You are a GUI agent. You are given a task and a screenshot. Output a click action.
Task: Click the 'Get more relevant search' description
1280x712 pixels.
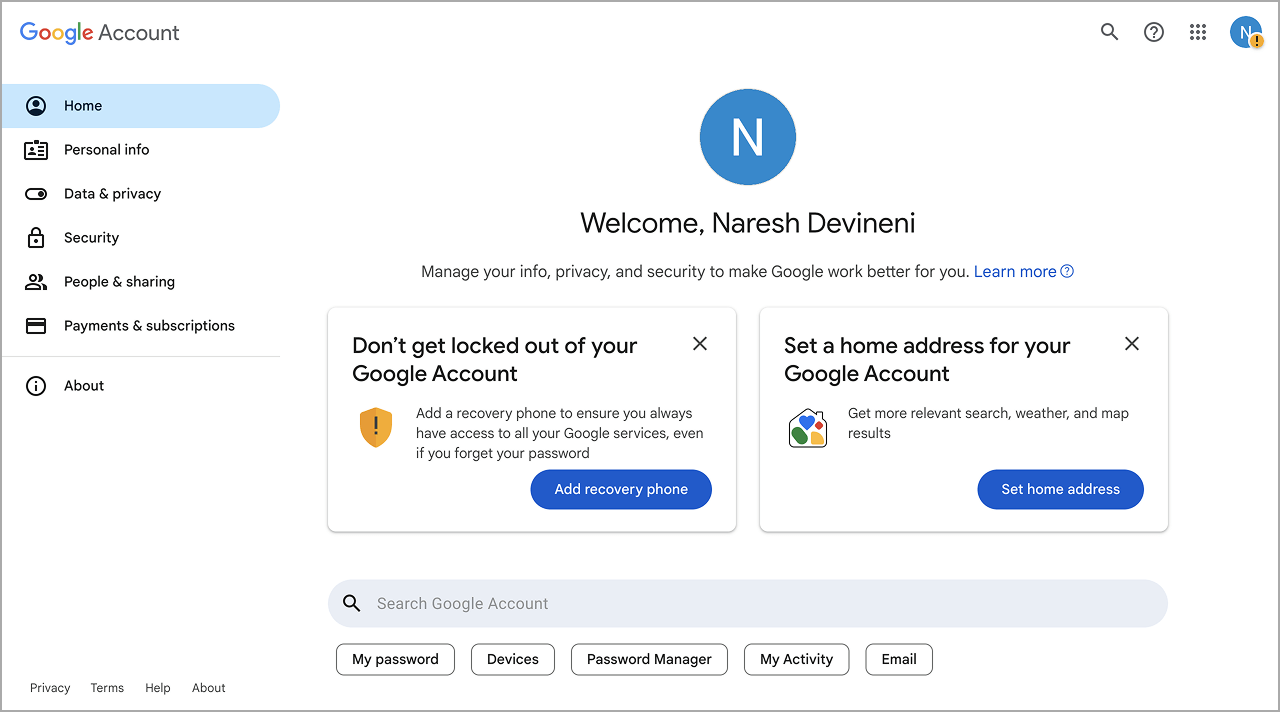tap(988, 423)
